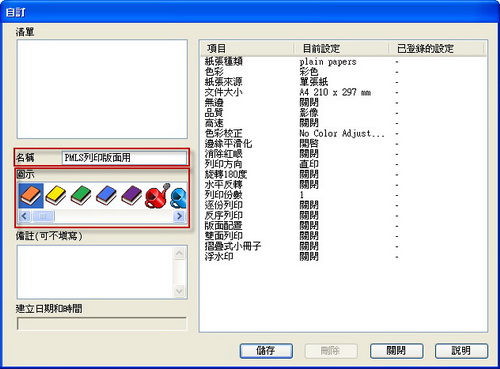
Task: Click the 已登錄的設定 column header
Action: click(436, 49)
